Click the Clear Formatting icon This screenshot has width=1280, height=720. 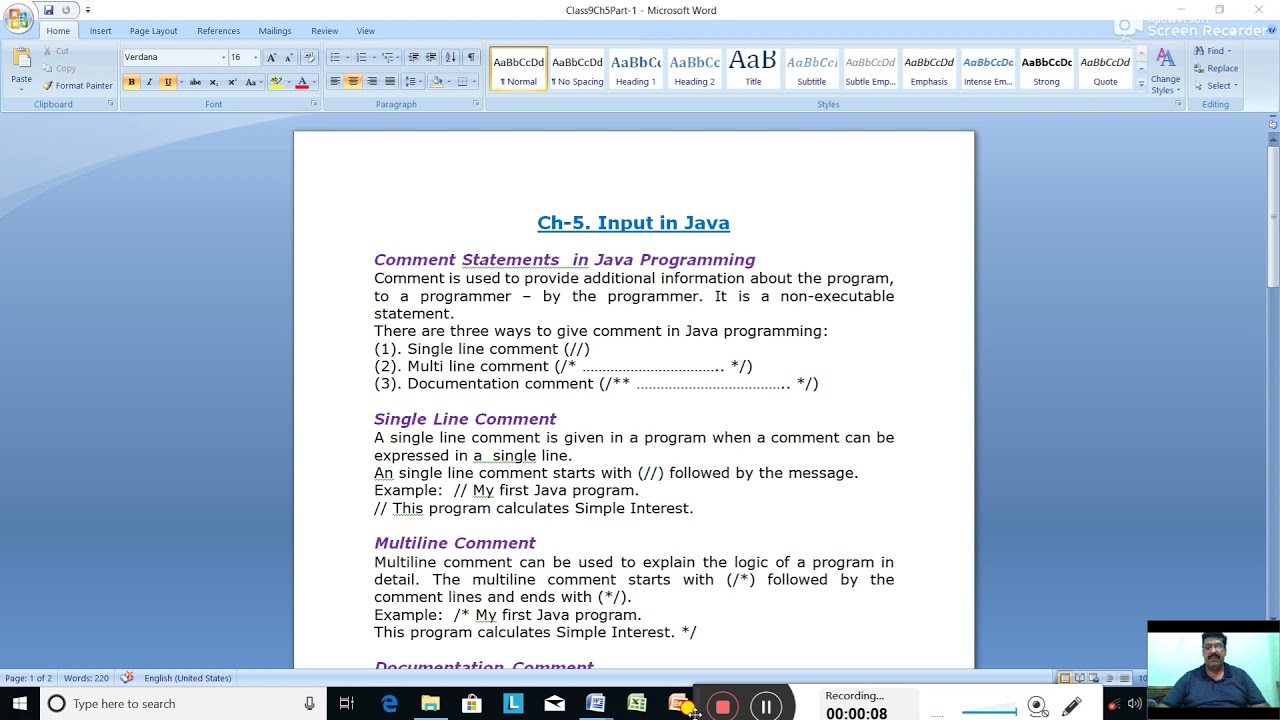click(309, 58)
